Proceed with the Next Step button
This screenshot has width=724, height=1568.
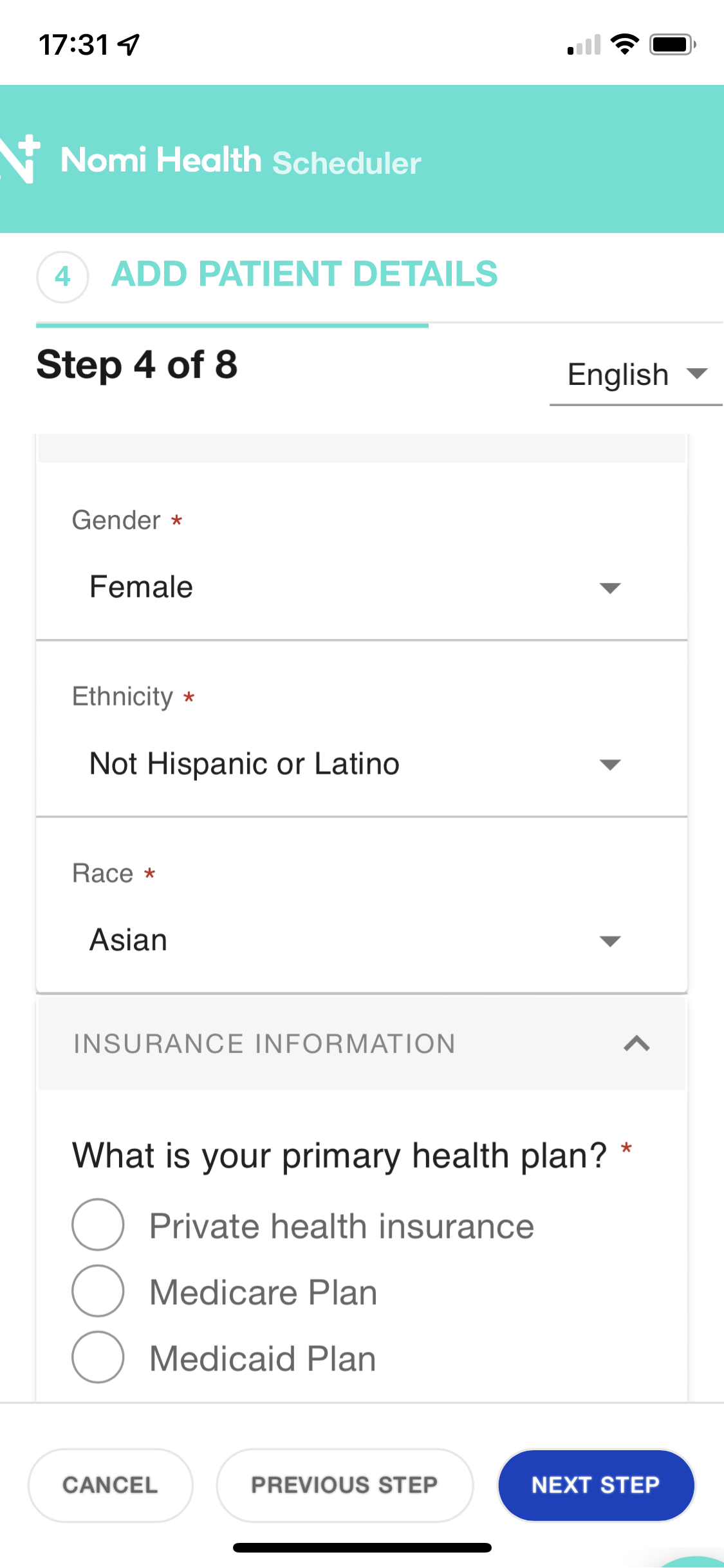[x=596, y=1485]
